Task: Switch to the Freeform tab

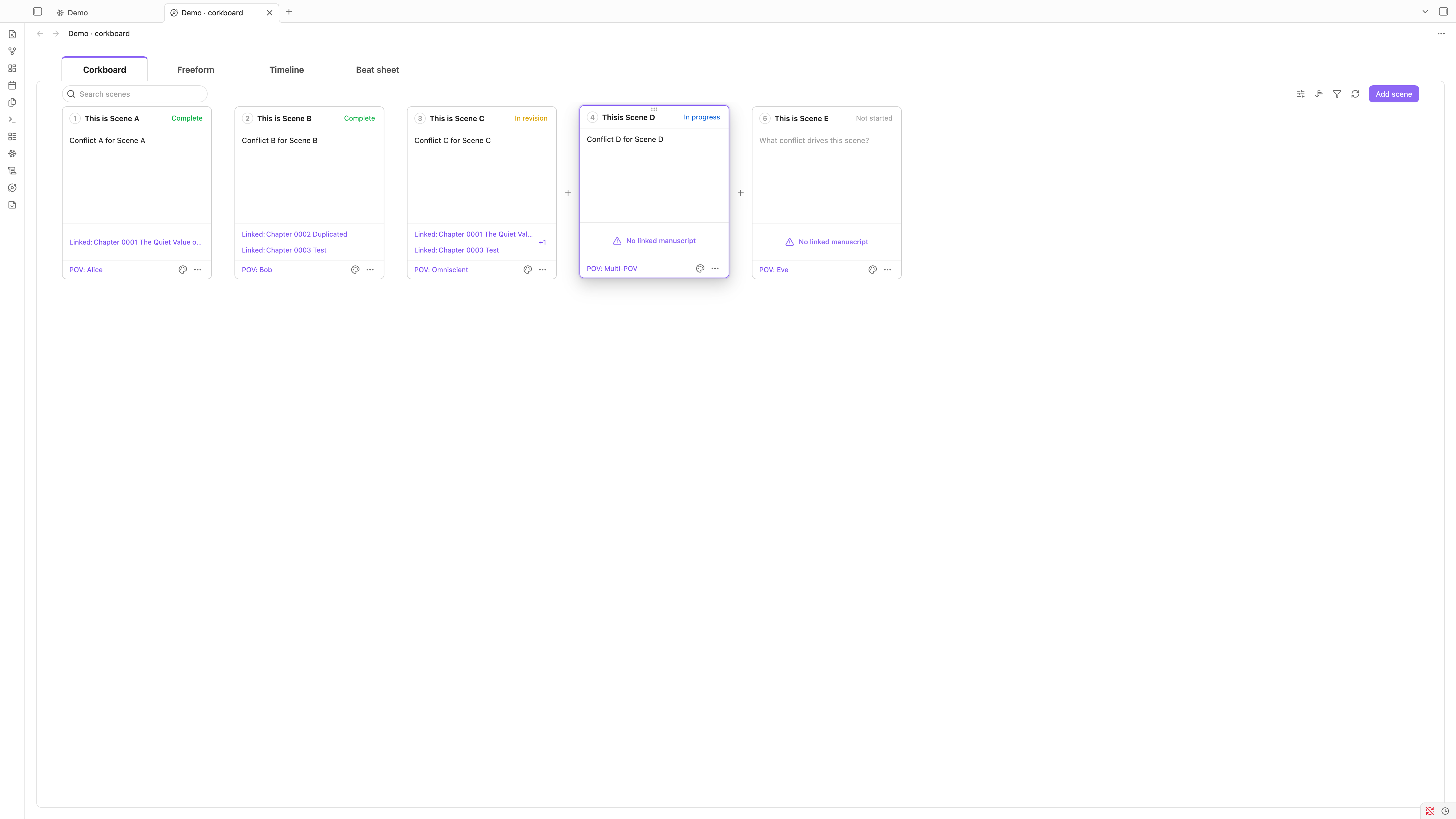Action: click(196, 69)
